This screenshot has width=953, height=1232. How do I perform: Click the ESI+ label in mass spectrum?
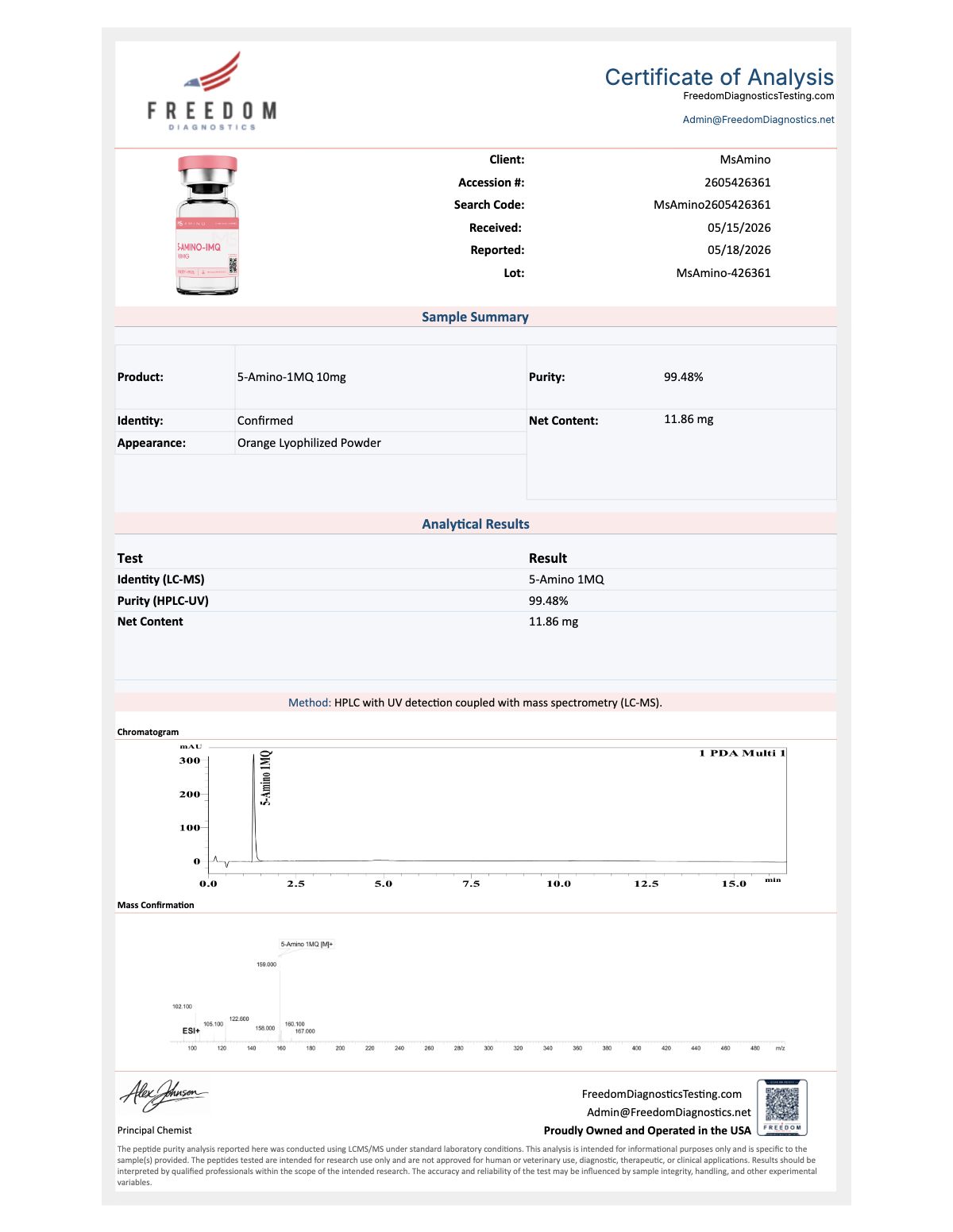point(191,1031)
